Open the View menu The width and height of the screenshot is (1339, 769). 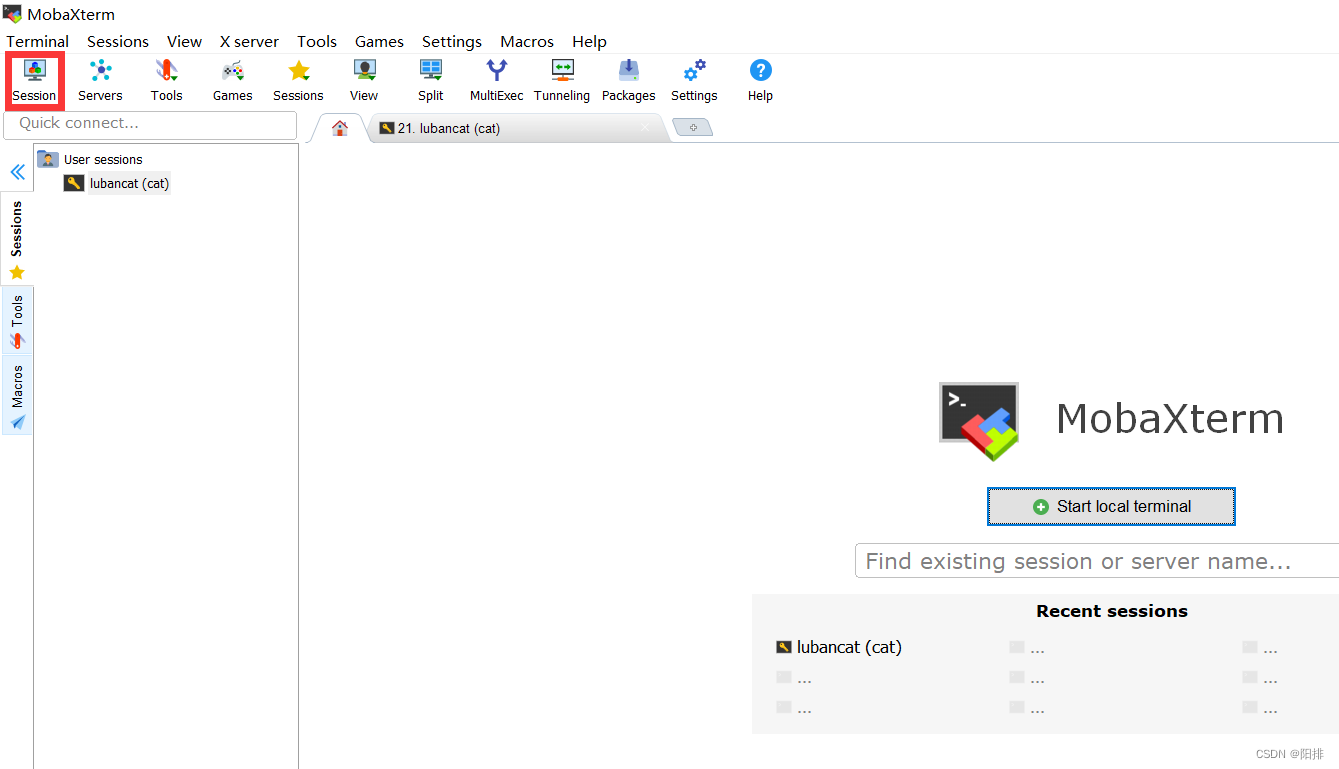pyautogui.click(x=184, y=41)
